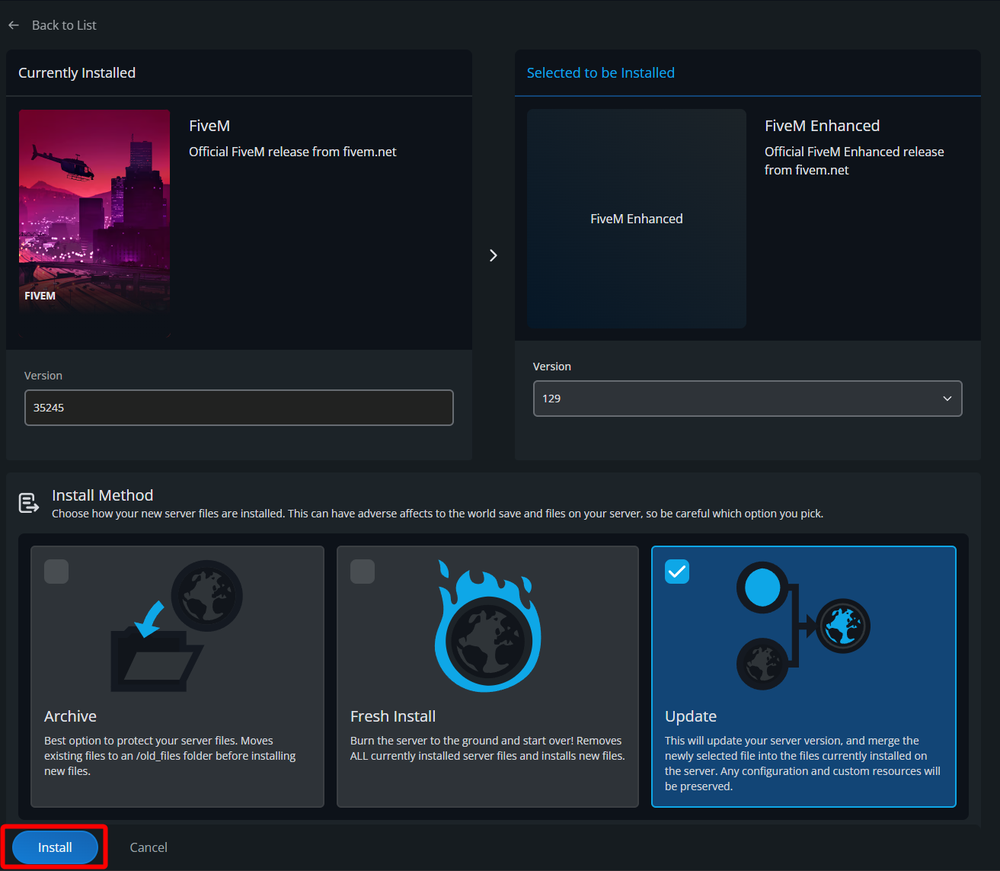Click the Install button
The image size is (1000, 871).
pyautogui.click(x=55, y=847)
